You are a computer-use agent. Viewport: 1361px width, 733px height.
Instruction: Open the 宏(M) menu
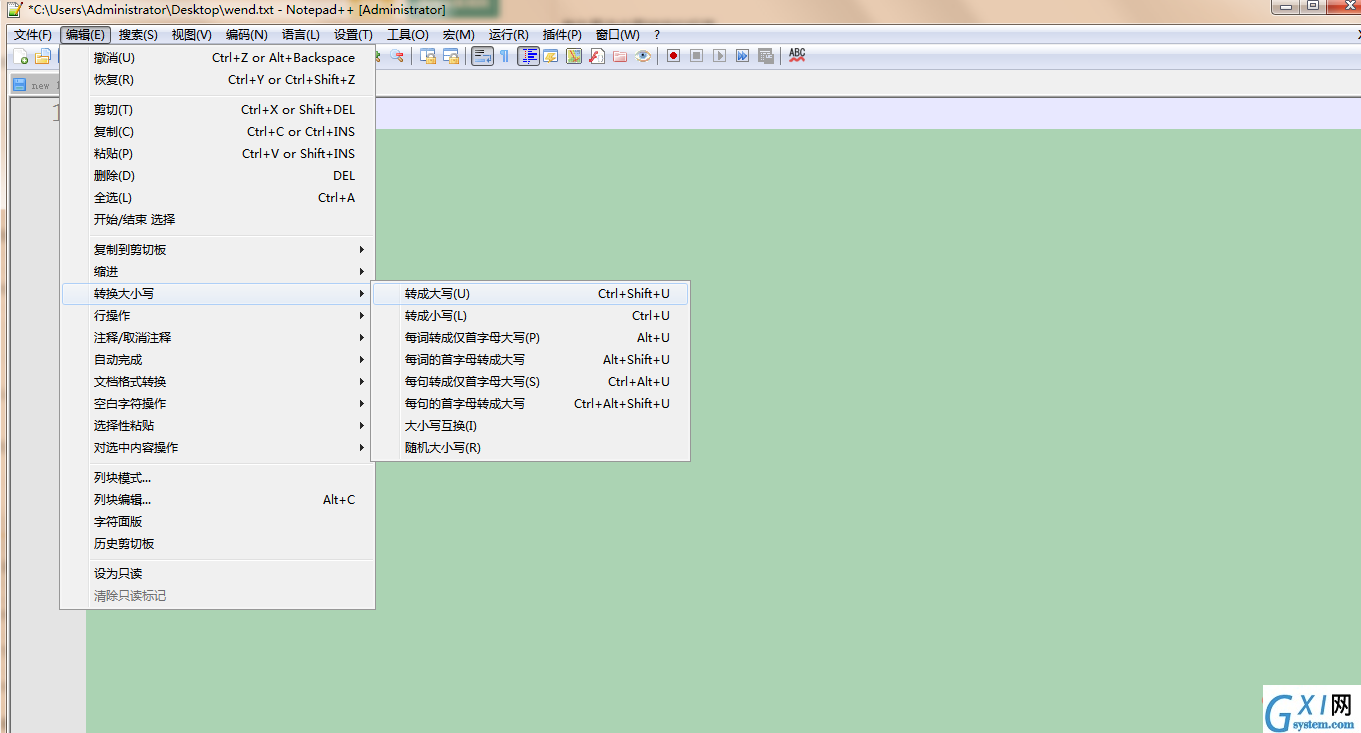(459, 35)
